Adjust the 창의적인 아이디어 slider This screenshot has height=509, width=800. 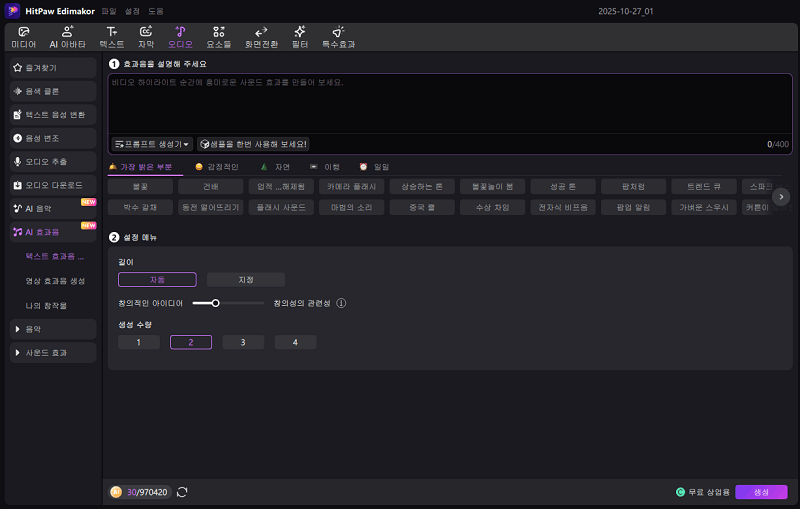(214, 303)
